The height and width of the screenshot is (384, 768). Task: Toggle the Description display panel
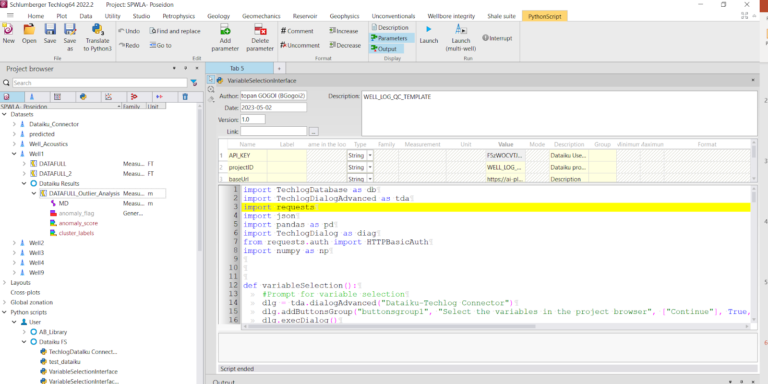point(390,27)
